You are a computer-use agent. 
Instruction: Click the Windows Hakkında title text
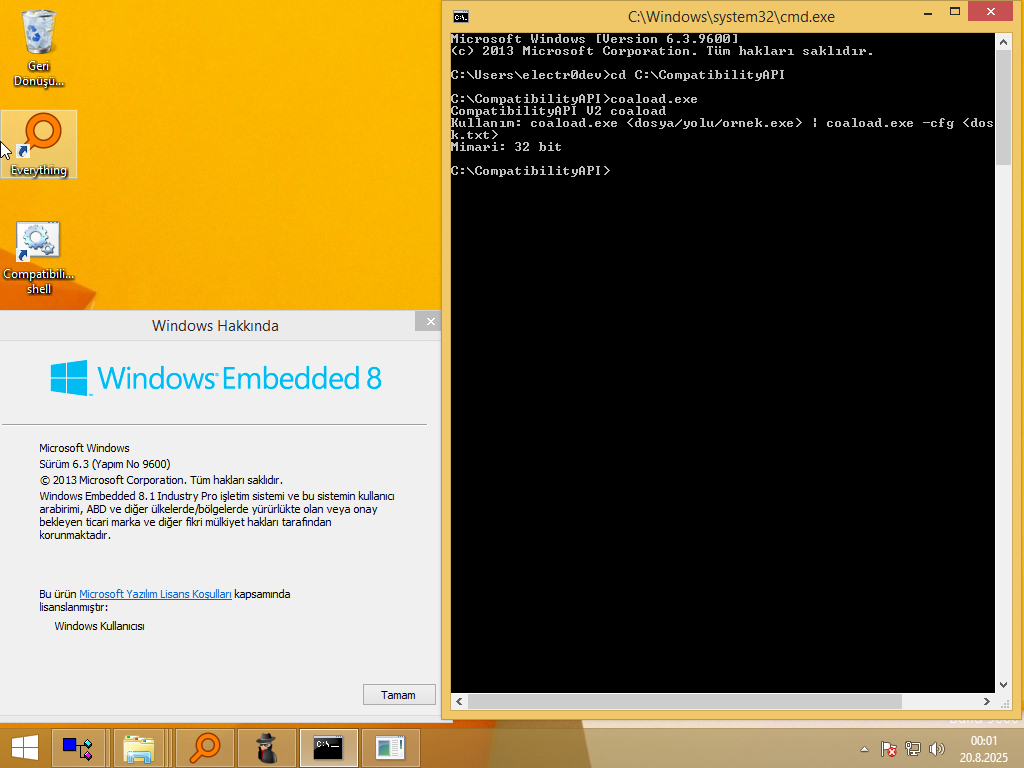[x=216, y=326]
